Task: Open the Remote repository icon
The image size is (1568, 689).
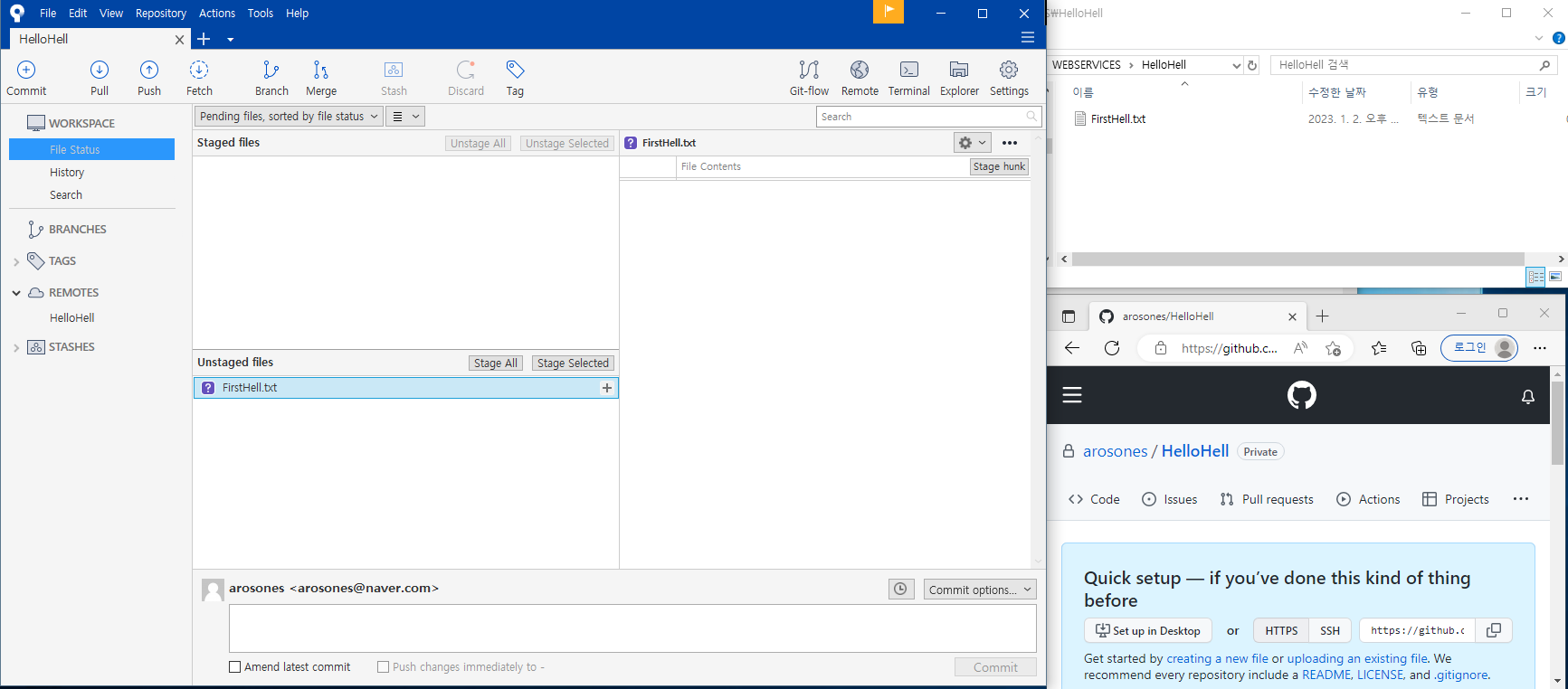Action: [x=860, y=78]
